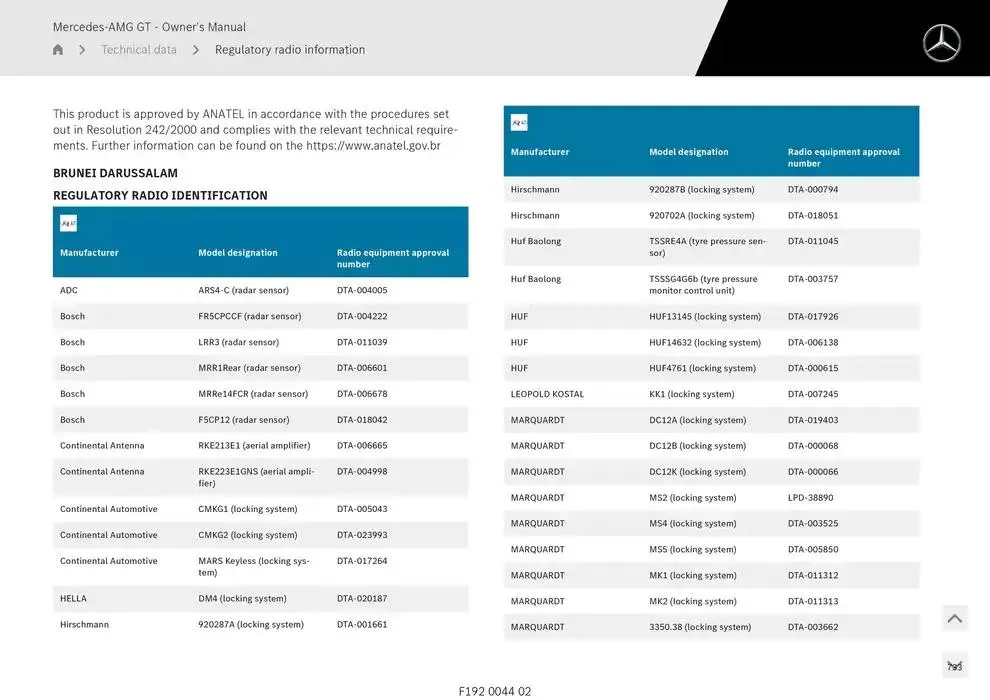Click the home icon in the breadcrumb
This screenshot has height=700, width=990.
point(58,50)
